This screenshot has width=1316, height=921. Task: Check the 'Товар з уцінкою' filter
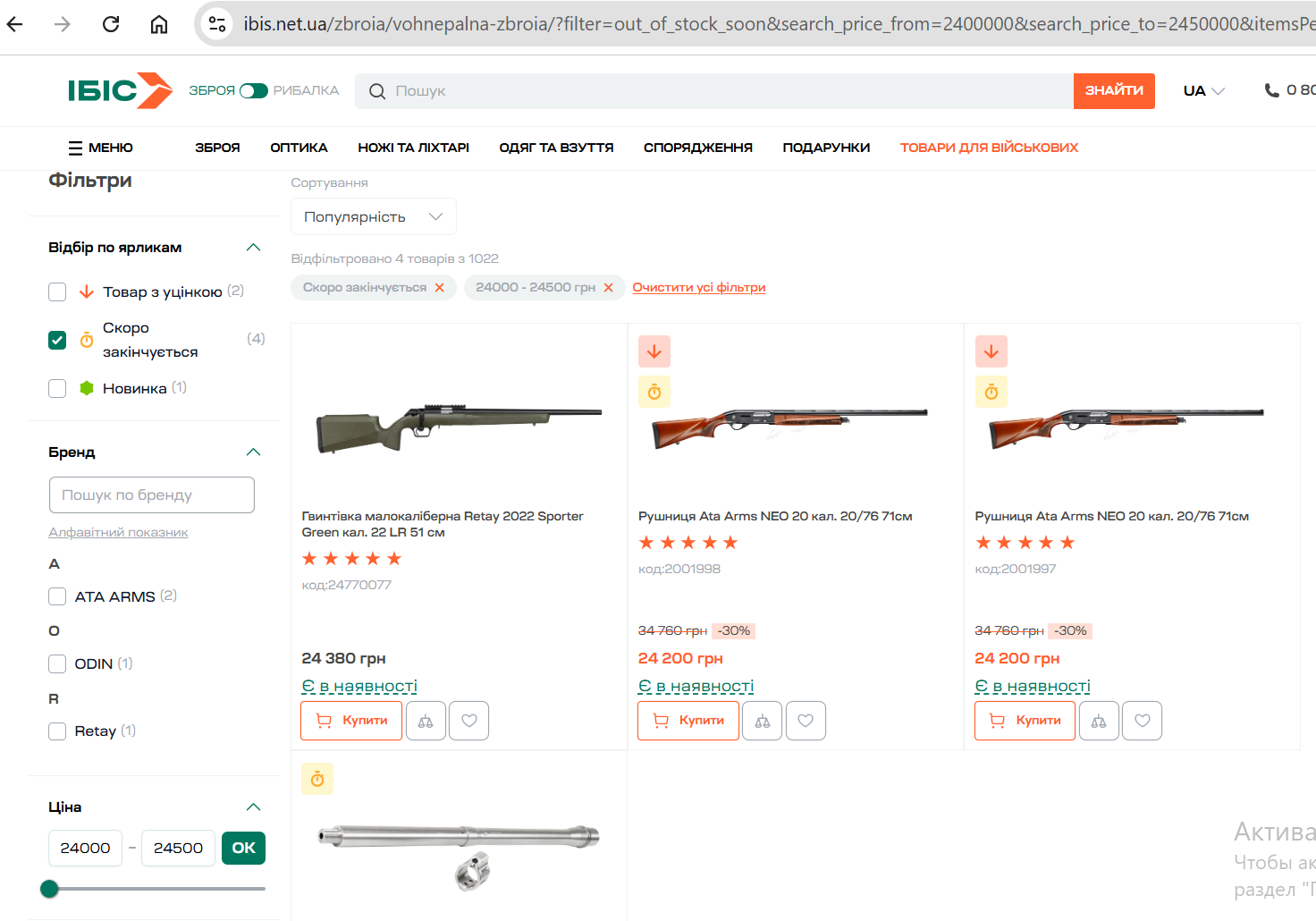57,292
